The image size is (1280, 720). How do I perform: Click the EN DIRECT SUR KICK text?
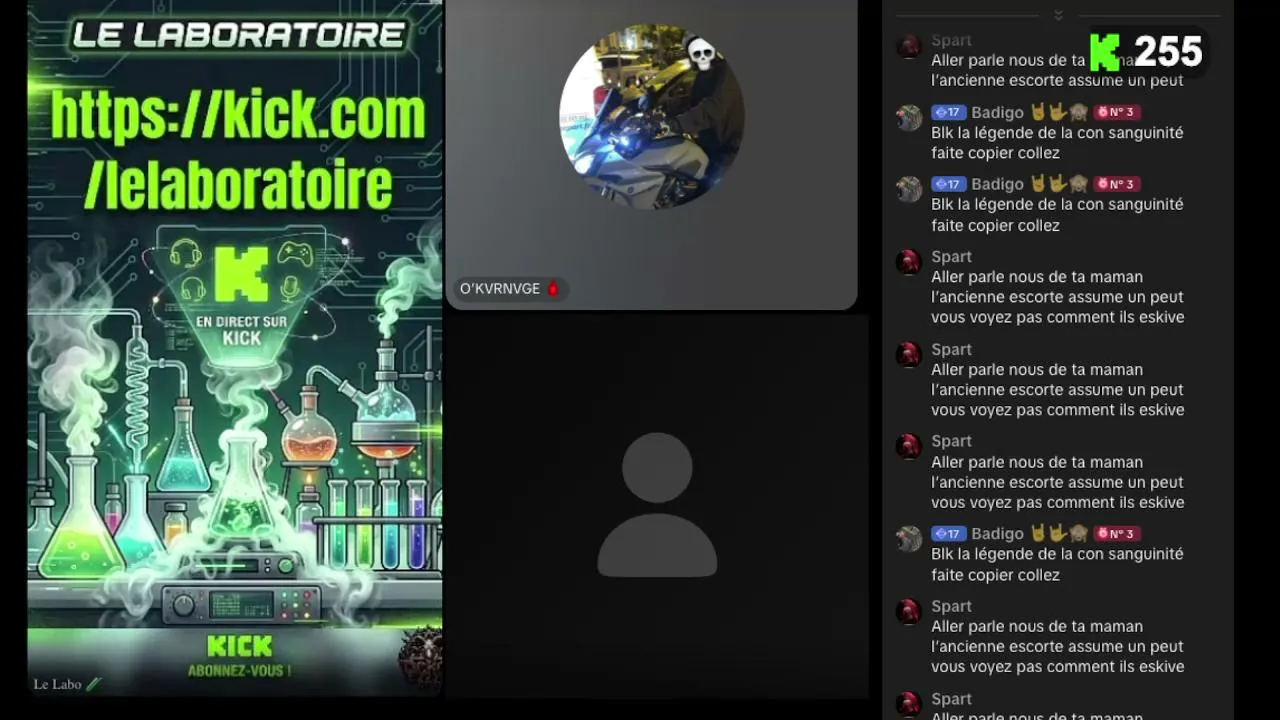pos(241,330)
